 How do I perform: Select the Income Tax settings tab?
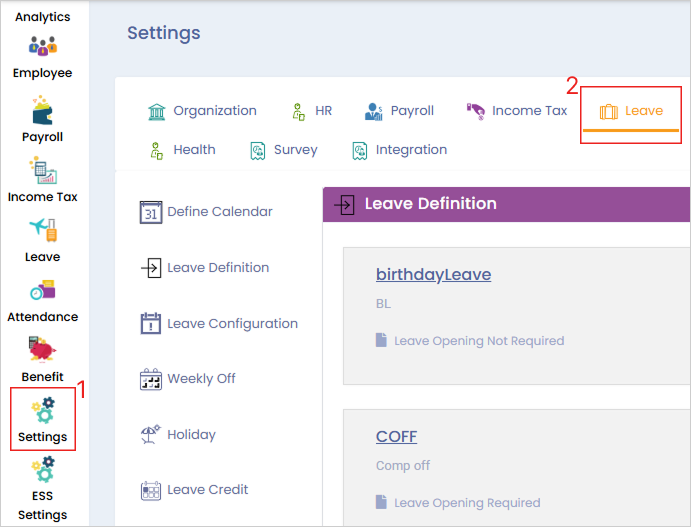pyautogui.click(x=517, y=111)
